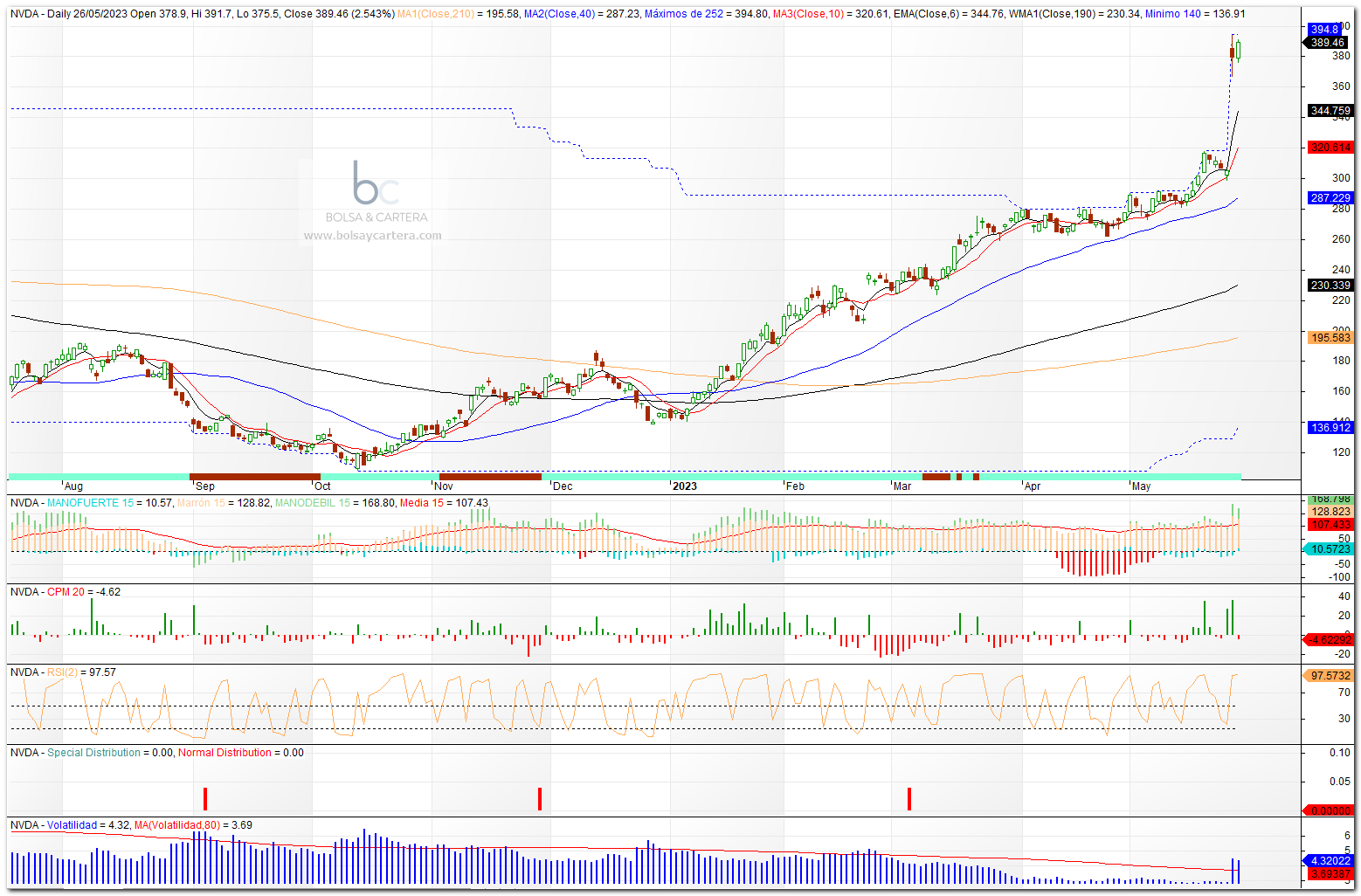Viewport: 1361px width, 896px height.
Task: Select the MA(Volatilidad,80) = 3.69 label
Action: tap(193, 825)
